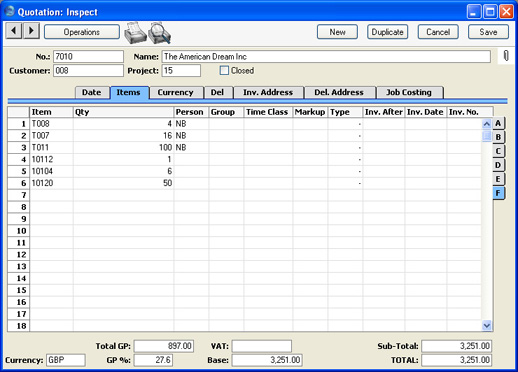Click the Save button
Viewport: 518px width, 372px height.
[488, 32]
